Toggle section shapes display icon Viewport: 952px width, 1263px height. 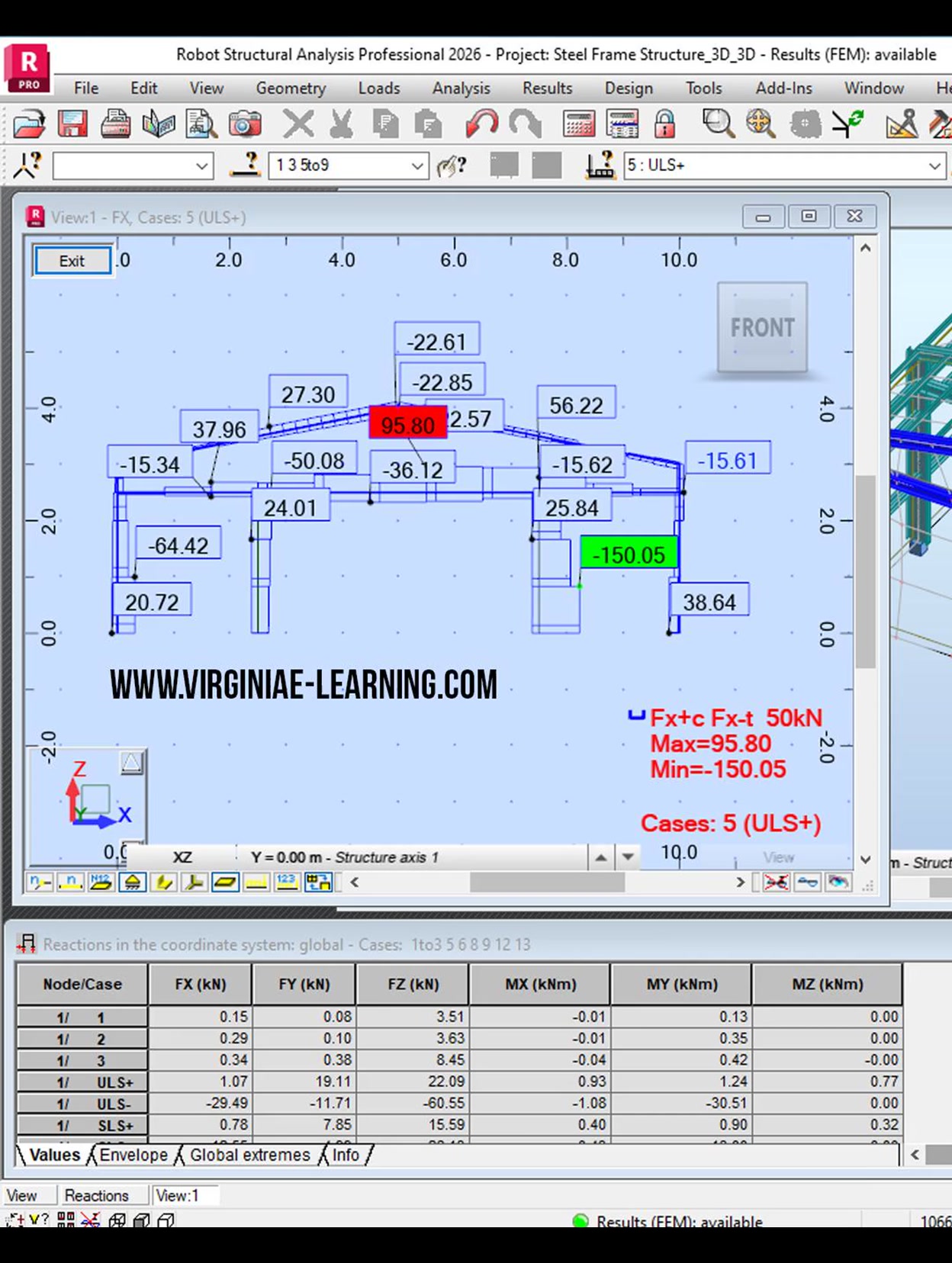pyautogui.click(x=163, y=882)
